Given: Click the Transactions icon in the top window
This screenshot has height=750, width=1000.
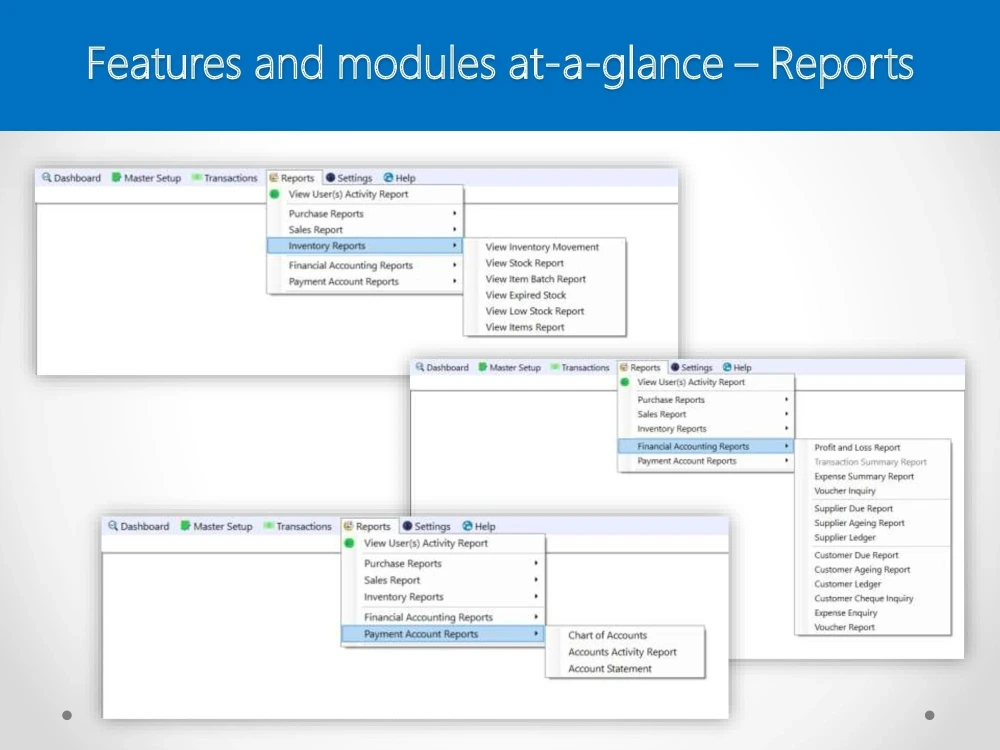Looking at the screenshot, I should 196,177.
